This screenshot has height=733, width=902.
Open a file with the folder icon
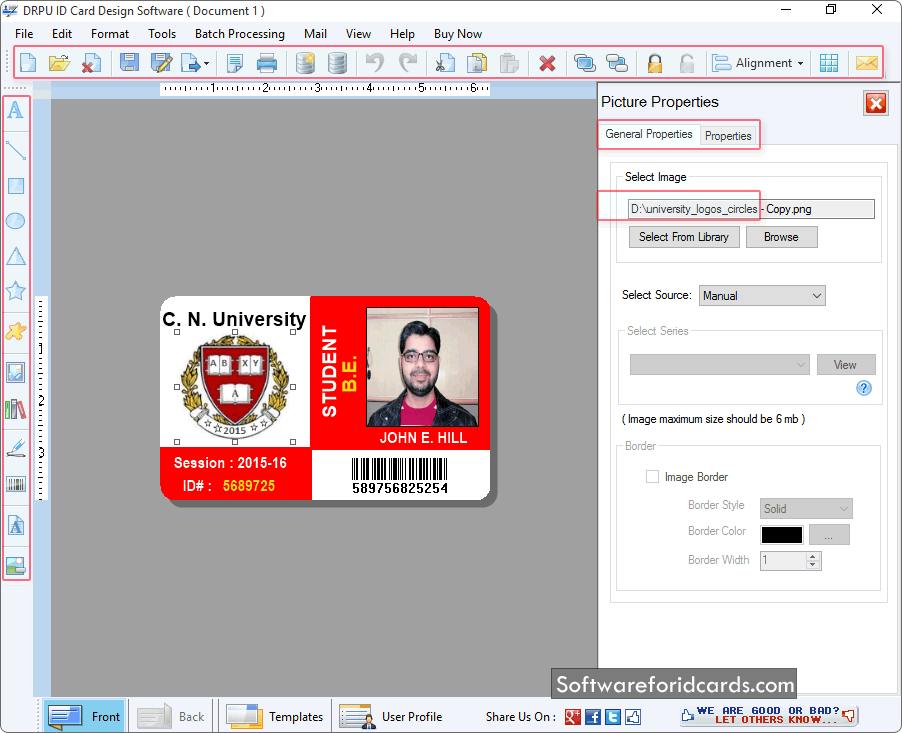59,62
